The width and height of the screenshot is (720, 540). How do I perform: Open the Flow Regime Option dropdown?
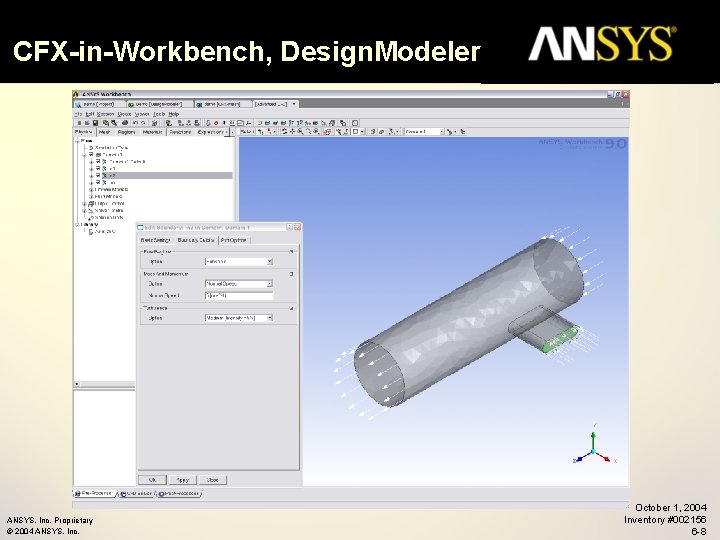(270, 261)
